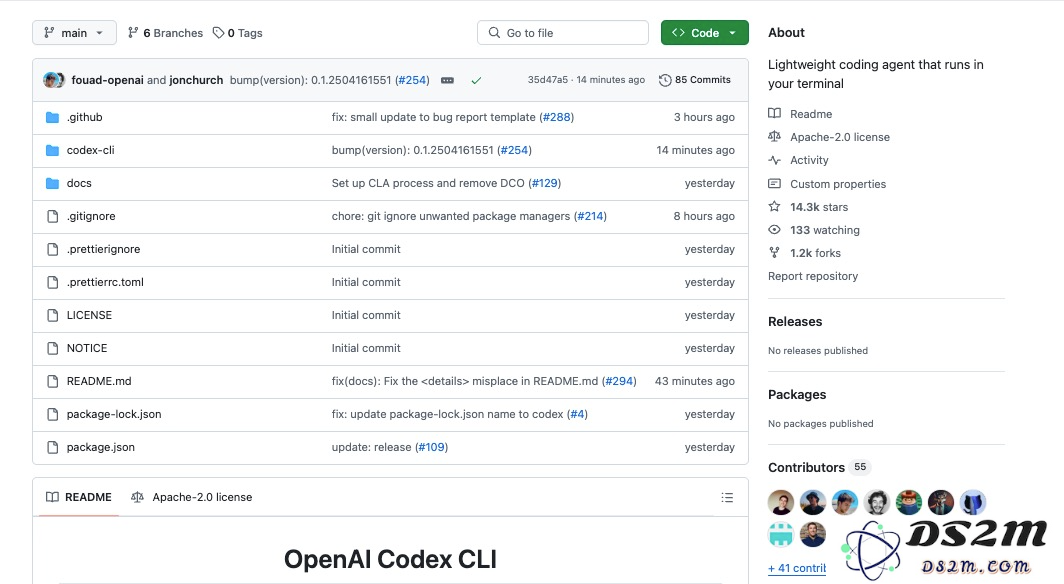Show the + 41 contributors link
The height and width of the screenshot is (584, 1064).
pos(797,568)
